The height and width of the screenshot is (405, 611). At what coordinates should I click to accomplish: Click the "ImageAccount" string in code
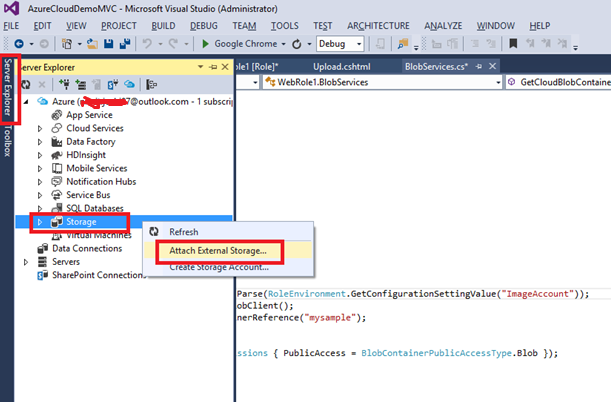click(537, 294)
